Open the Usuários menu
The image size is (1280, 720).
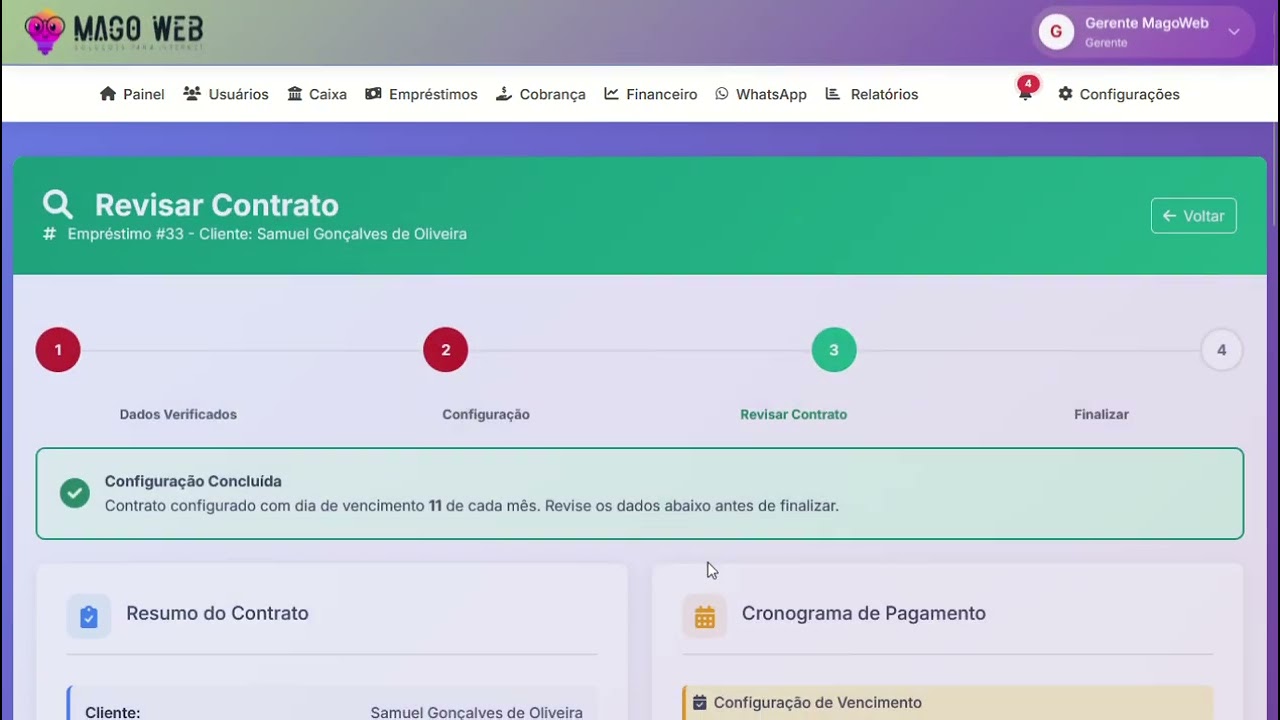(x=226, y=94)
